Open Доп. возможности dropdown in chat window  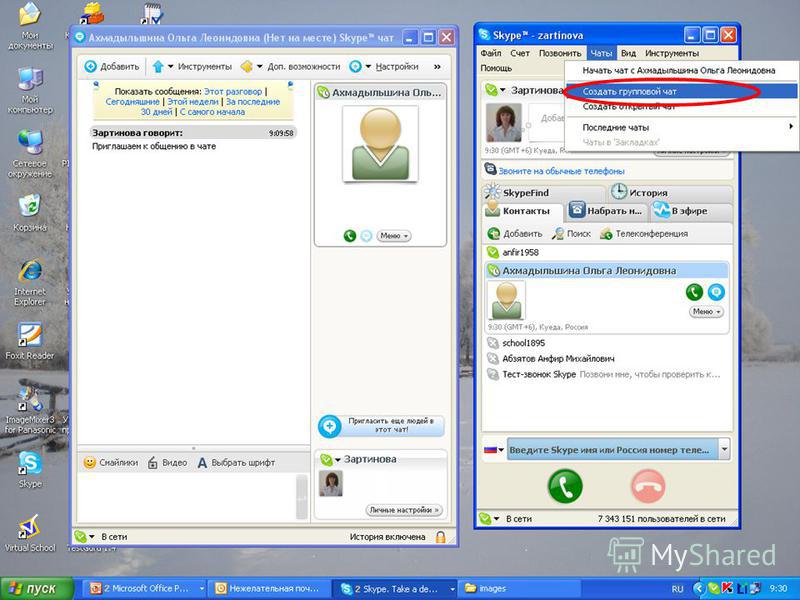click(290, 67)
